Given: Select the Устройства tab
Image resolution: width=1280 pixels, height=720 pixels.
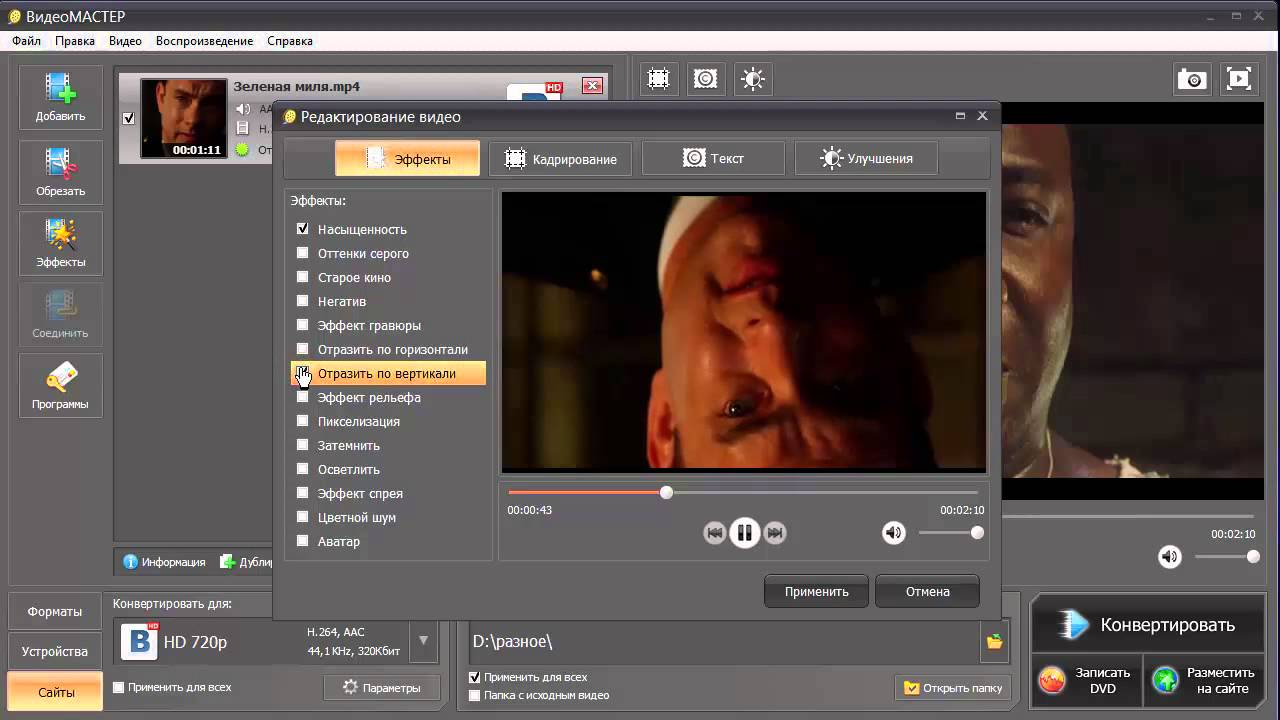Looking at the screenshot, I should [x=55, y=651].
